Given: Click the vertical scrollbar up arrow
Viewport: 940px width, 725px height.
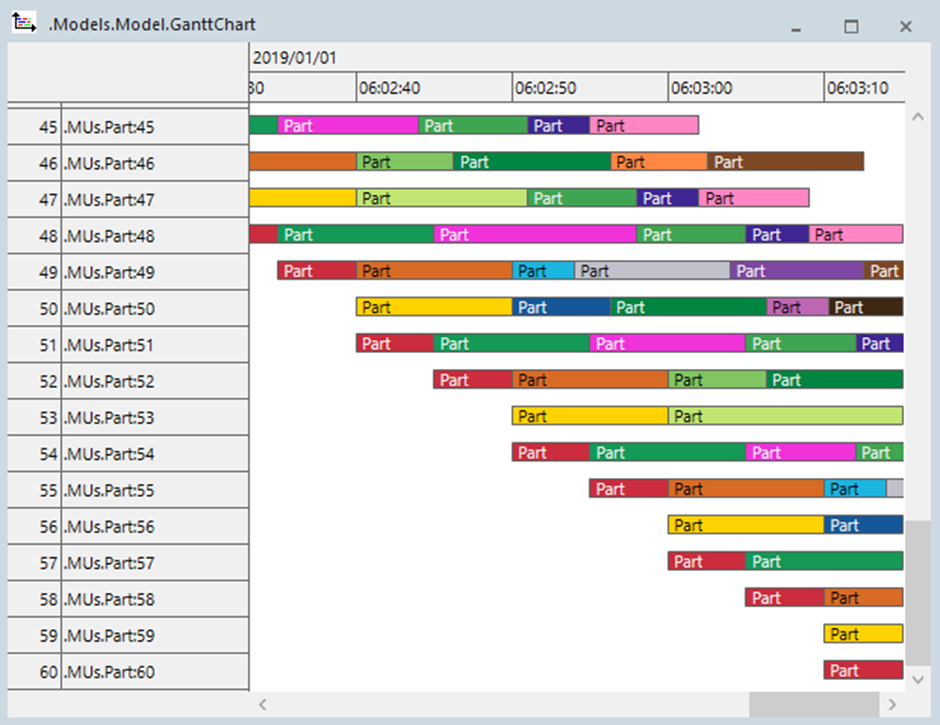Looking at the screenshot, I should (918, 117).
